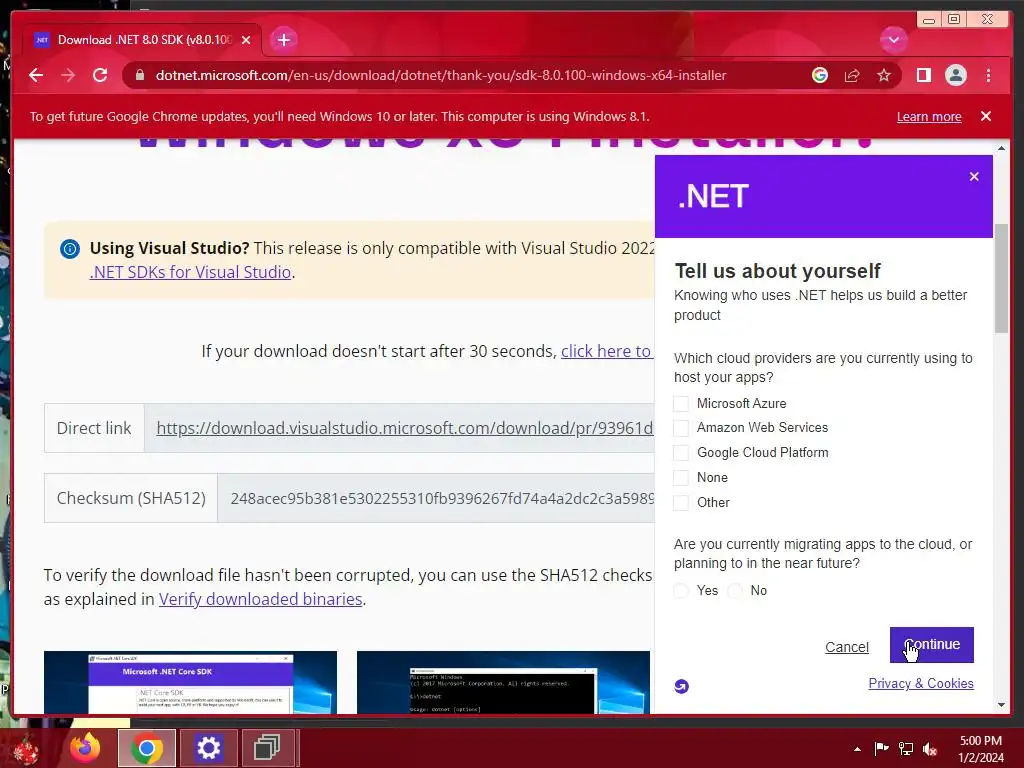Reload the page with the refresh icon
The width and height of the screenshot is (1024, 768).
click(100, 75)
